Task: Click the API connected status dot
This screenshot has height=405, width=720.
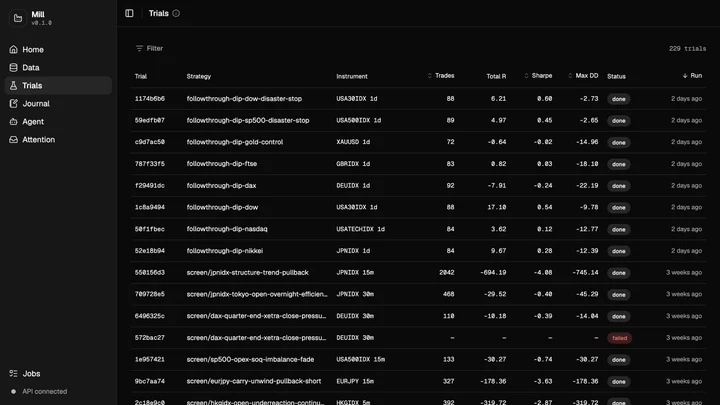Action: point(13,392)
